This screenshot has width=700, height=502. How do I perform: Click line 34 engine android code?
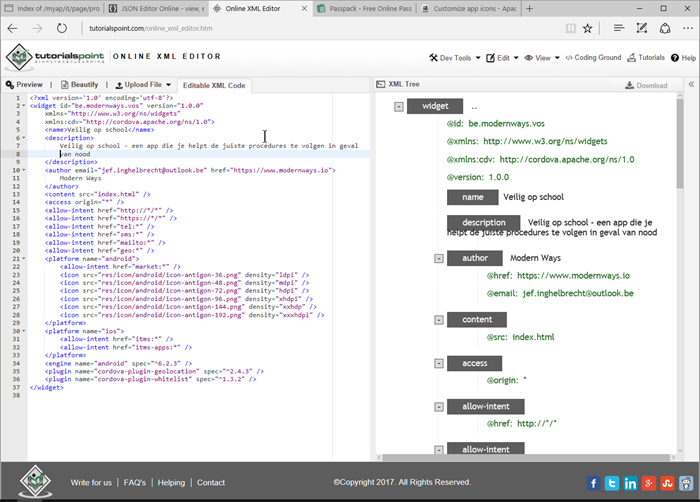pos(118,363)
